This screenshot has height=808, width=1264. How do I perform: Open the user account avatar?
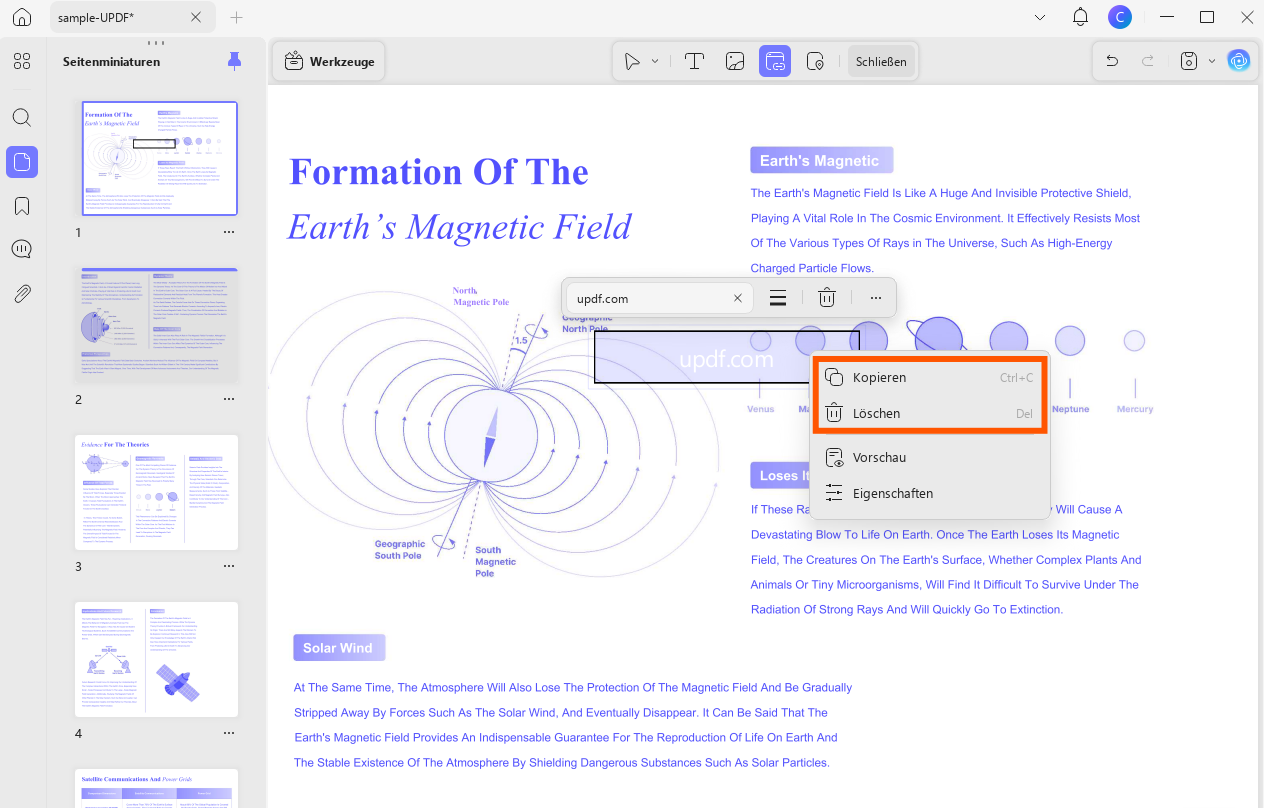1119,17
